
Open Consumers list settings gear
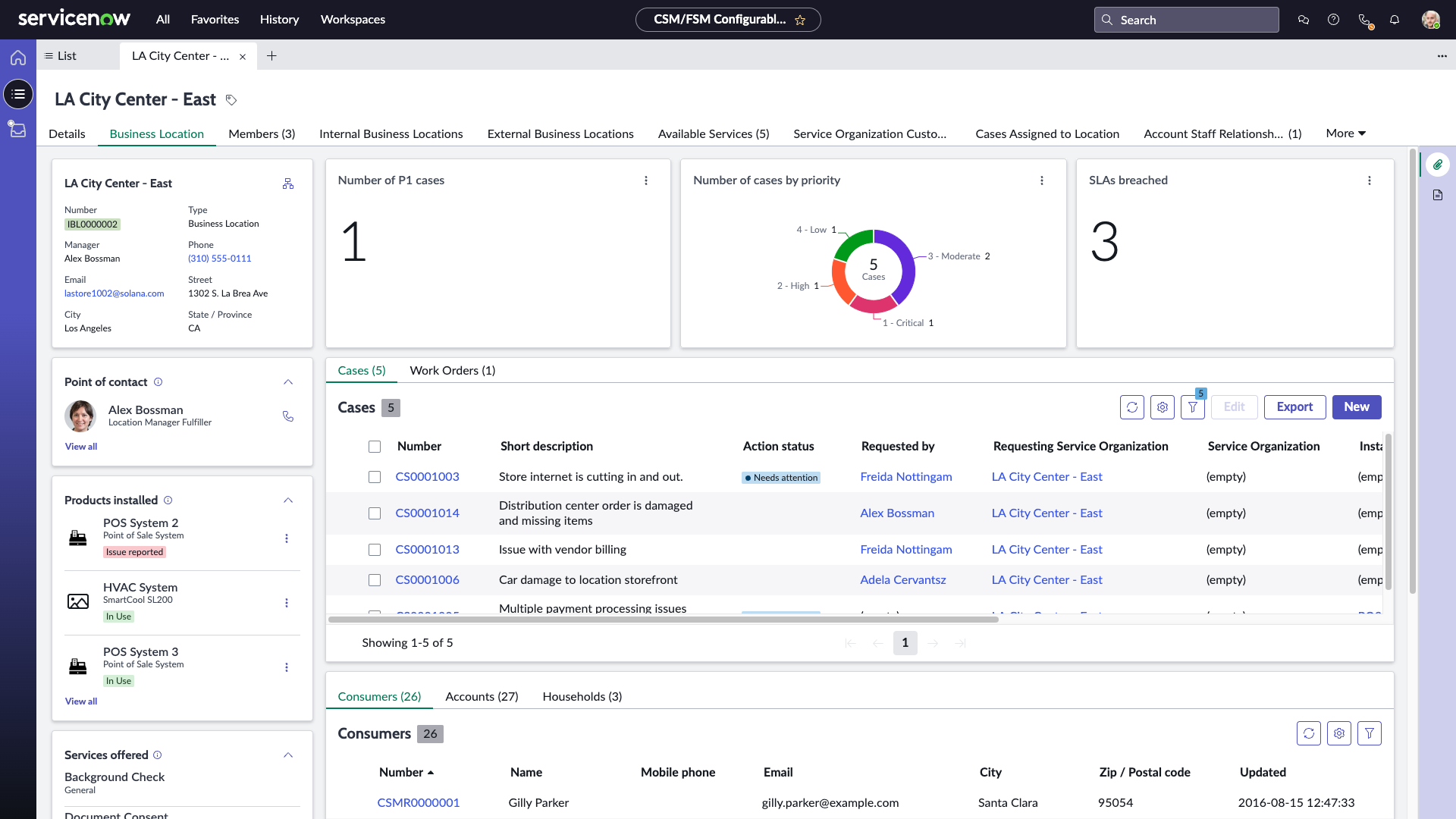click(1339, 733)
